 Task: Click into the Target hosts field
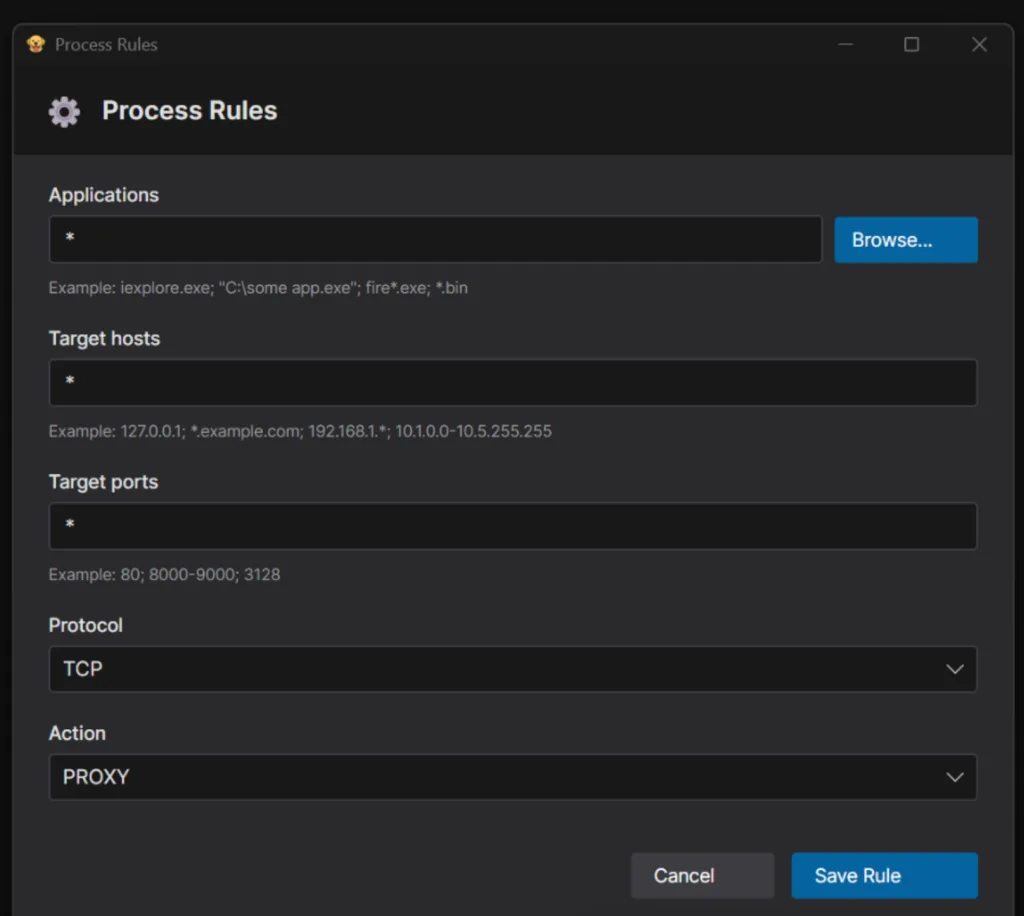tap(512, 383)
